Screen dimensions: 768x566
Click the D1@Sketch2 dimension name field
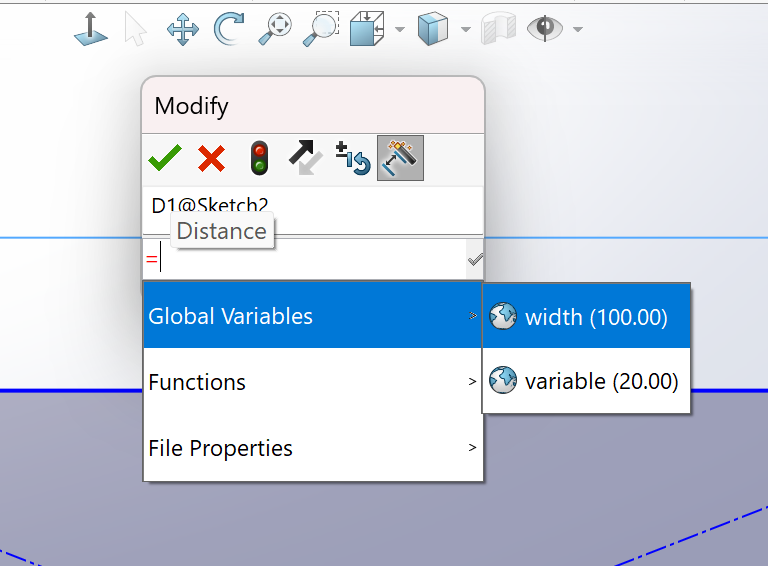coord(312,210)
